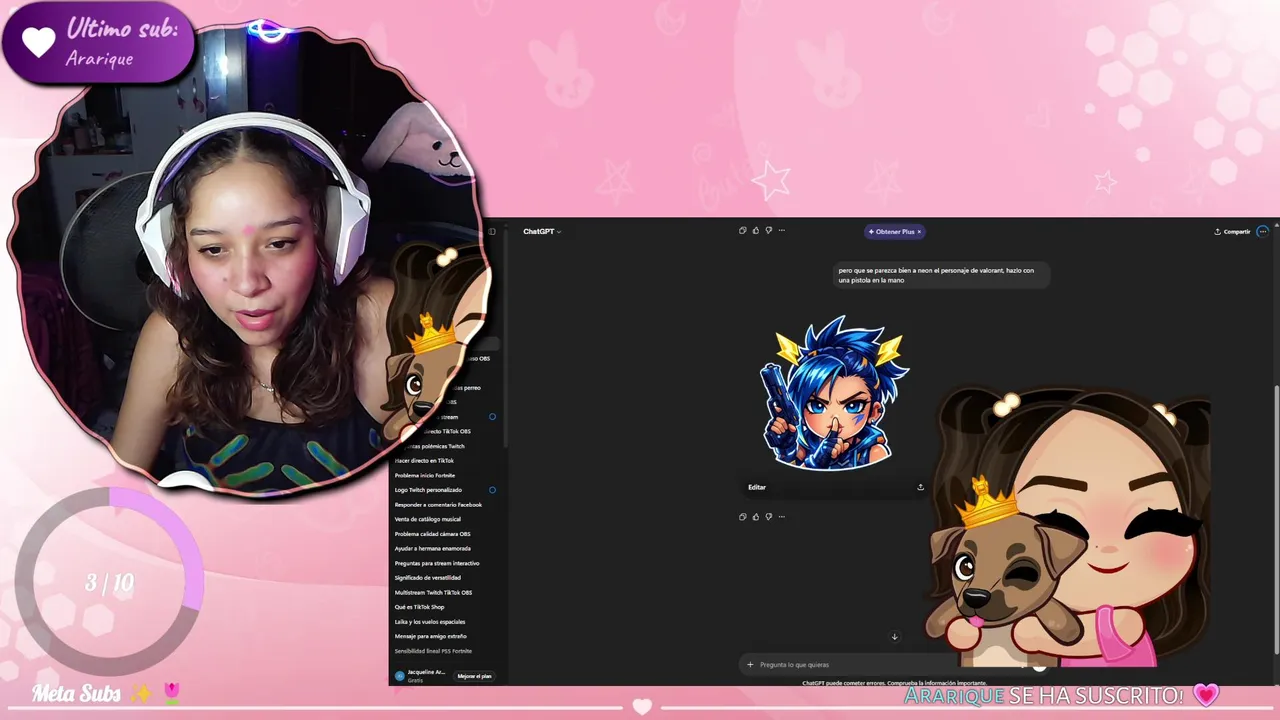Like the image response with thumbs up
This screenshot has width=1280, height=720.
pos(755,516)
